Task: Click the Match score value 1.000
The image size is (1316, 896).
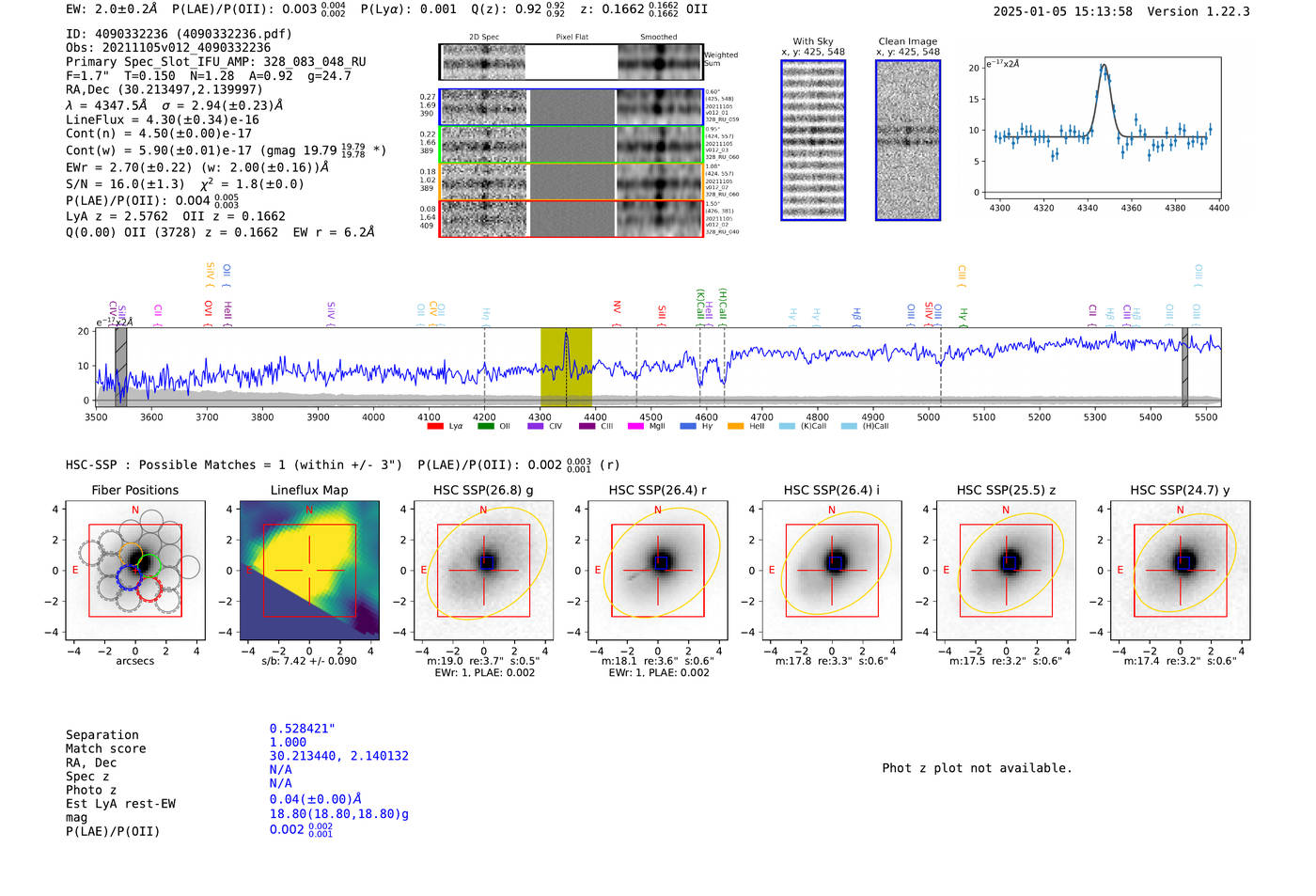Action: 288,742
